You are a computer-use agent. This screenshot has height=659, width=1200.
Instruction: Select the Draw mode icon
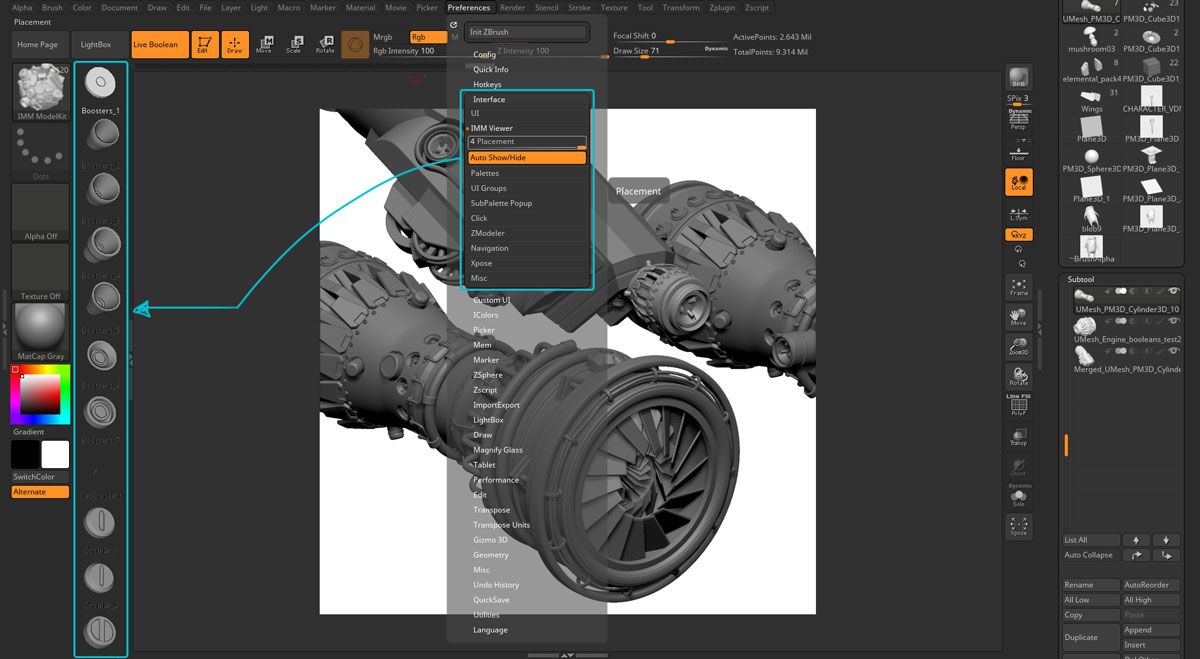pos(234,44)
